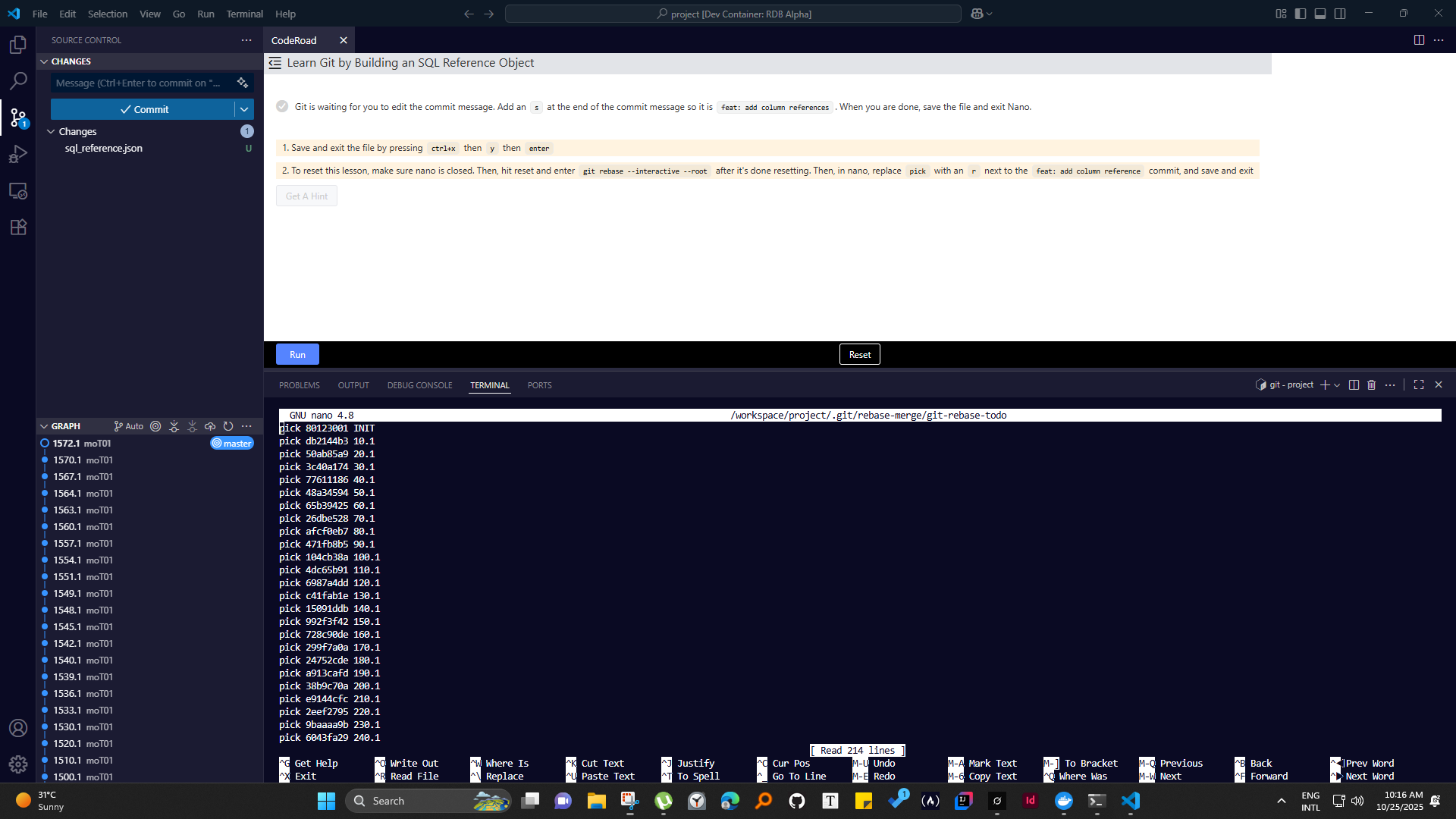The width and height of the screenshot is (1456, 819).
Task: Split the terminal panel
Action: point(1354,385)
